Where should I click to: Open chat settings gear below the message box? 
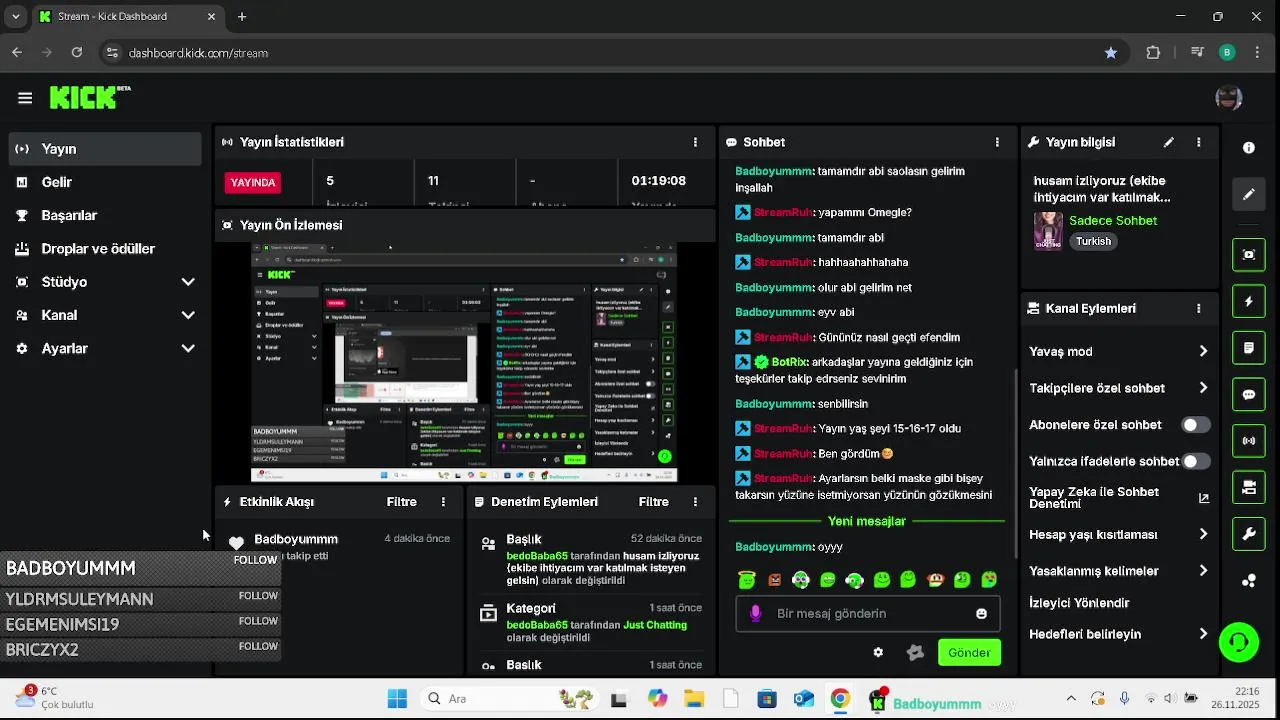[878, 652]
